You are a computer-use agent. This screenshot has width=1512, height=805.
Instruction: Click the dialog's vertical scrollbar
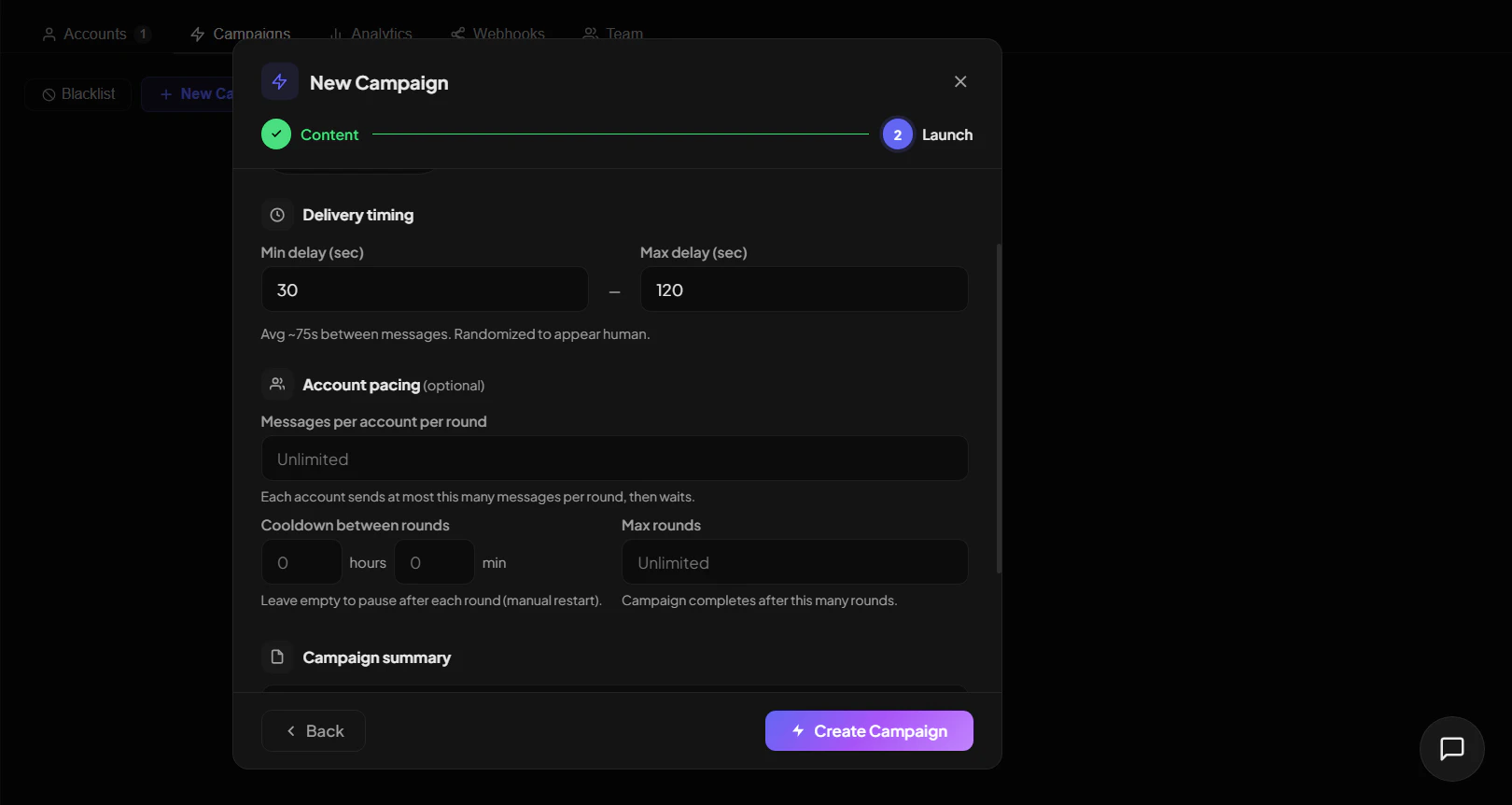(x=999, y=409)
